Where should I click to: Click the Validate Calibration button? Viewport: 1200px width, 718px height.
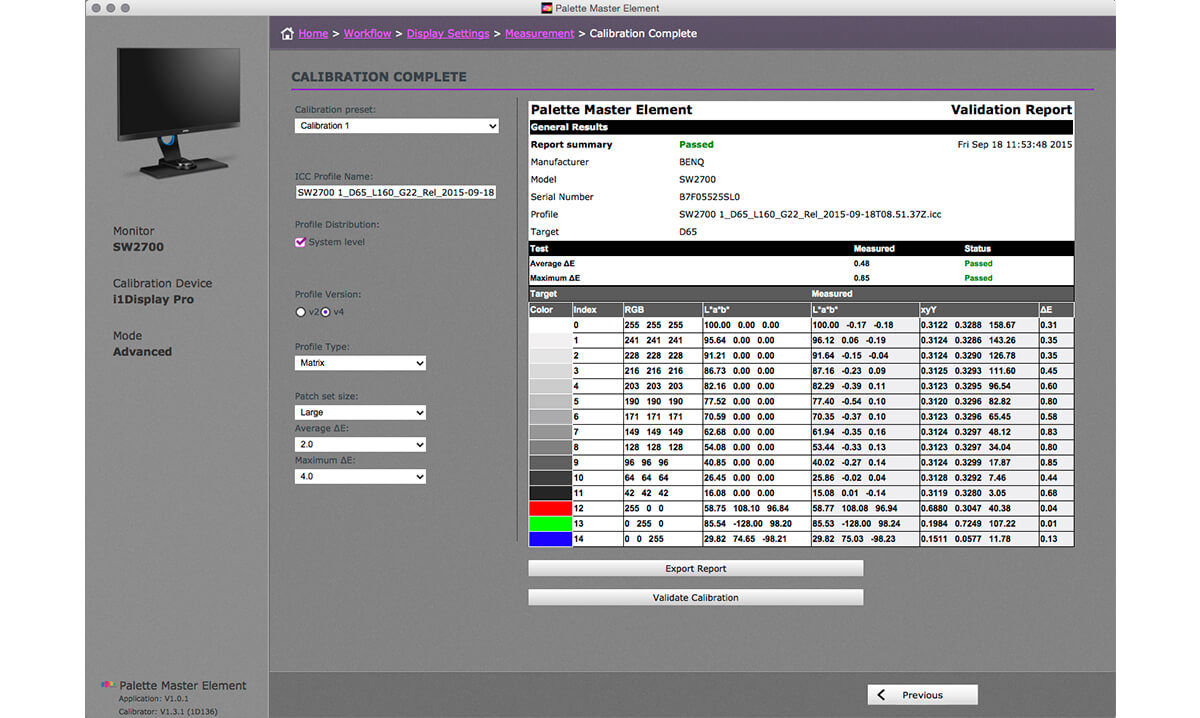point(695,597)
